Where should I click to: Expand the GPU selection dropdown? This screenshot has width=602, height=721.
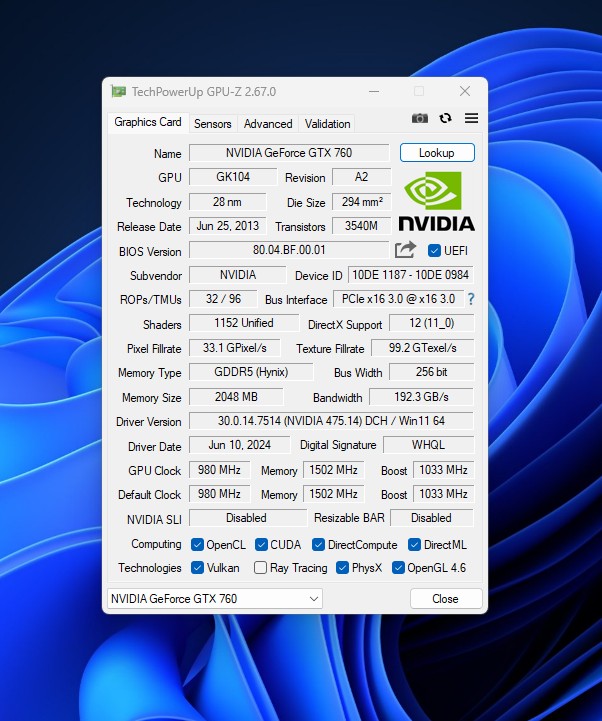314,599
